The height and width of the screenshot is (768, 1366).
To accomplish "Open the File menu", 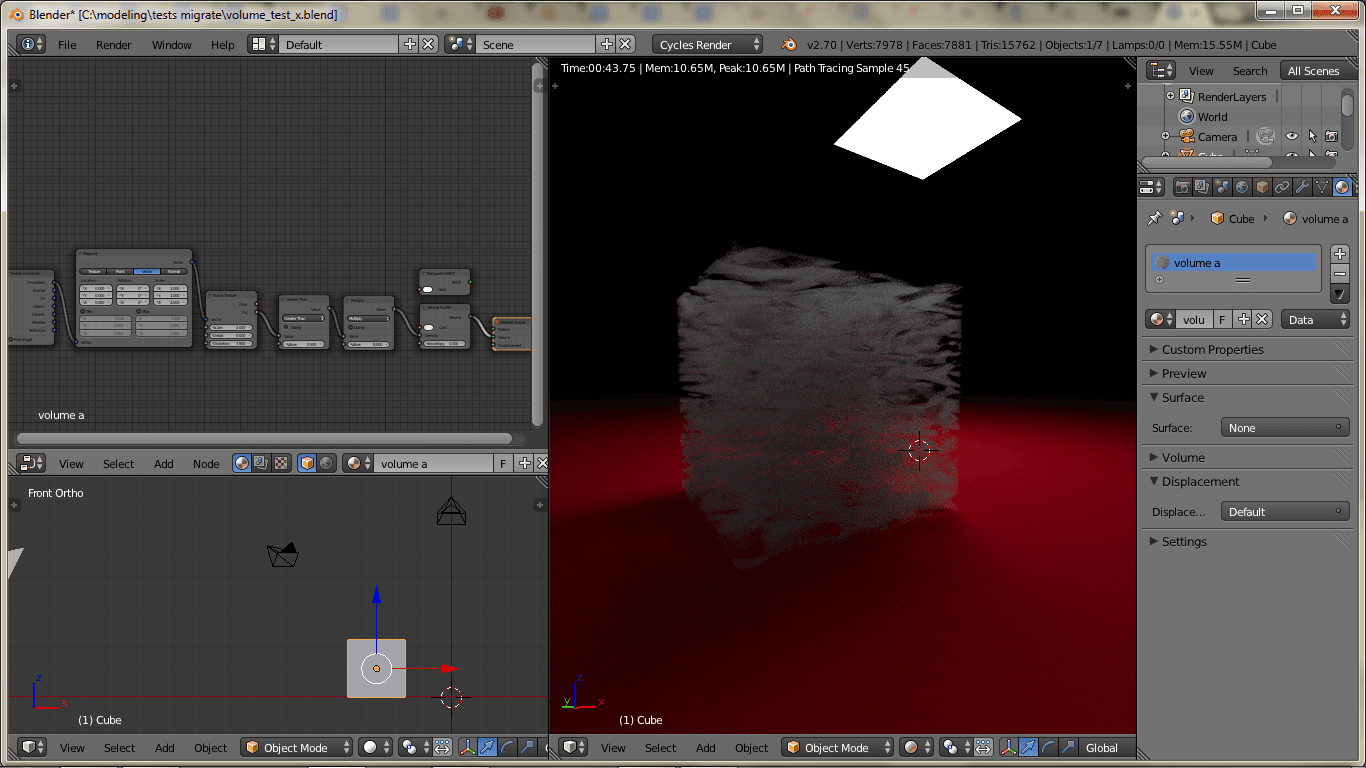I will click(x=67, y=45).
